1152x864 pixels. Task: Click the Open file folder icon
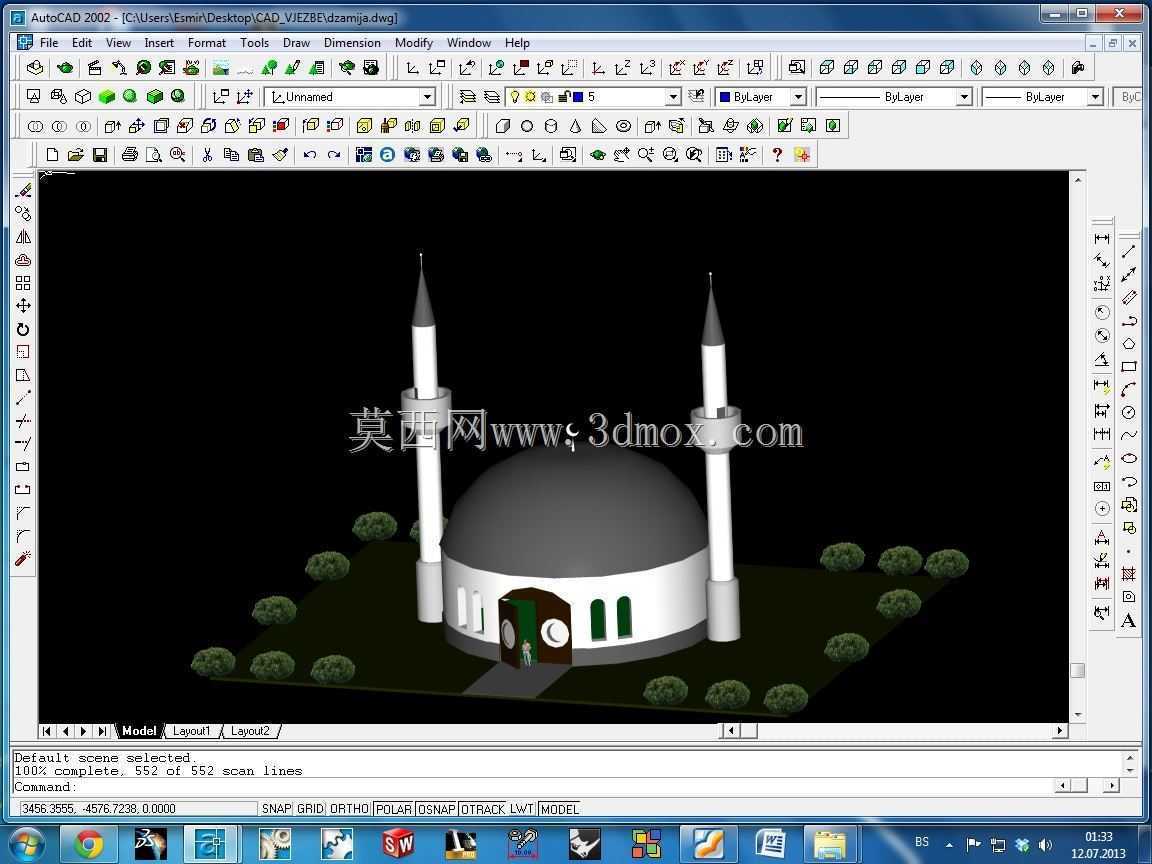(x=76, y=155)
